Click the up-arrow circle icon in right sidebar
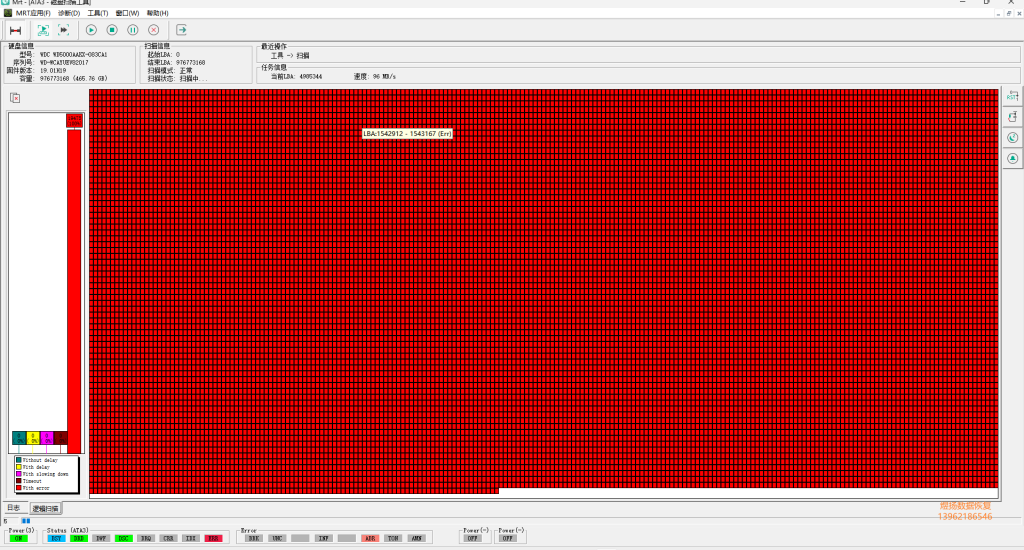The width and height of the screenshot is (1024, 550). click(1012, 159)
